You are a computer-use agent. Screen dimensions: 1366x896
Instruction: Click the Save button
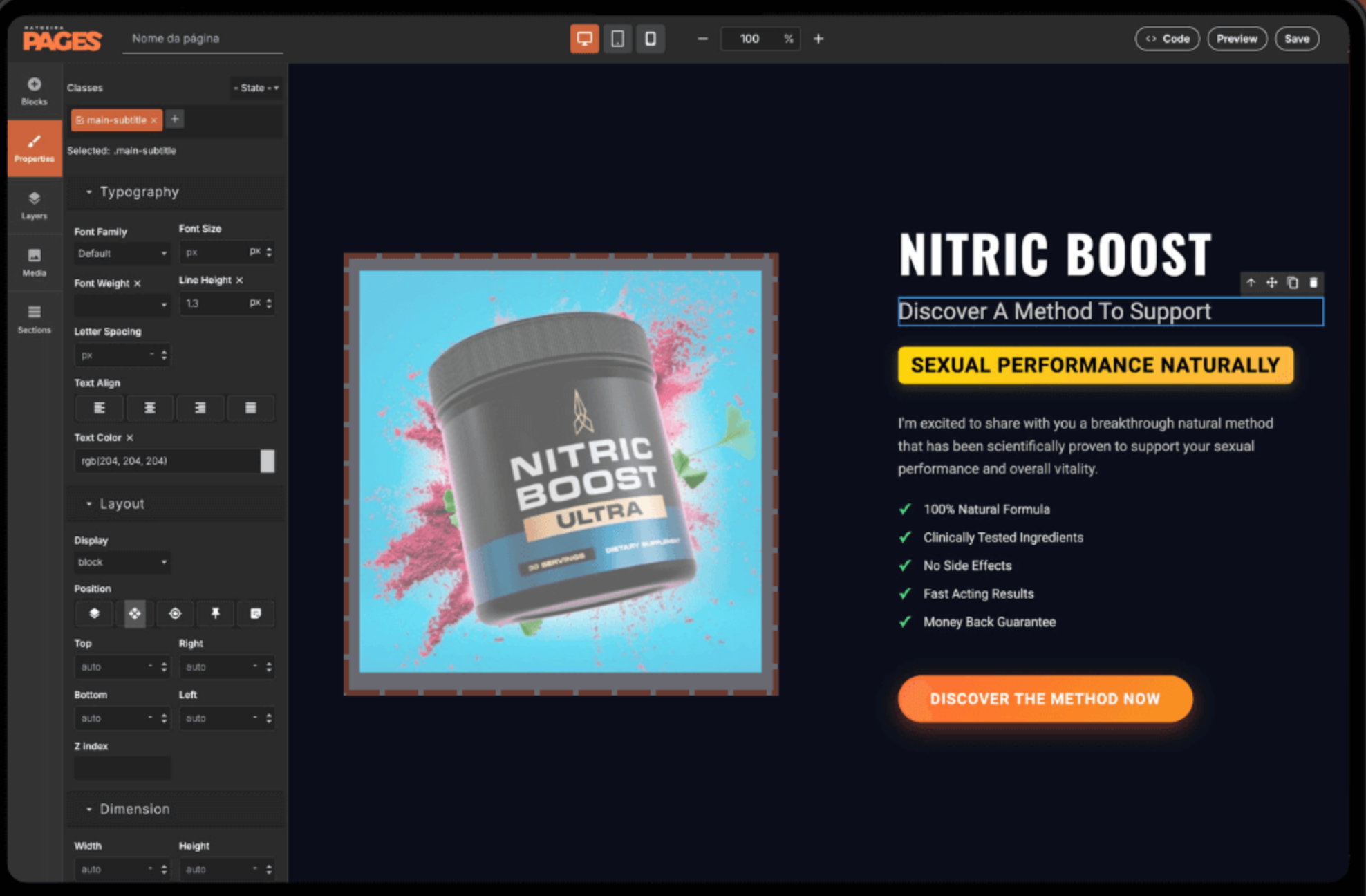(x=1297, y=39)
